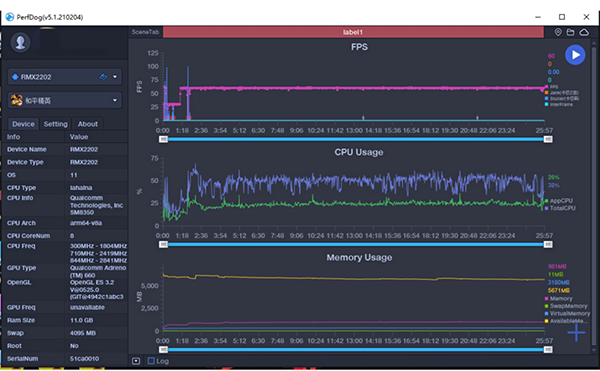This screenshot has width=600, height=371.
Task: Click the blue device icon before RMX2202
Action: pyautogui.click(x=15, y=77)
